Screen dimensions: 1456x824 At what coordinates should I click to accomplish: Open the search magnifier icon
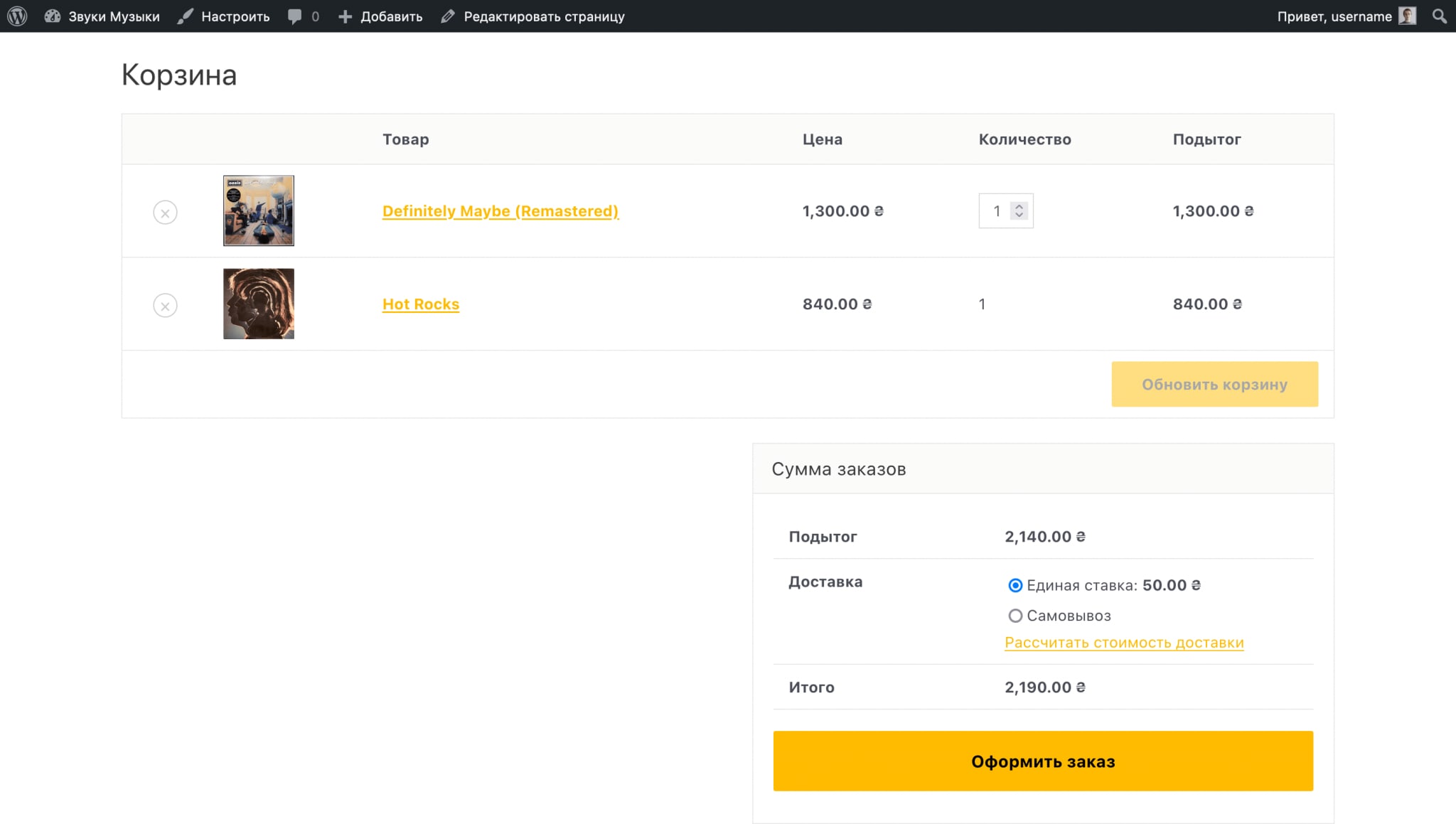[x=1439, y=16]
